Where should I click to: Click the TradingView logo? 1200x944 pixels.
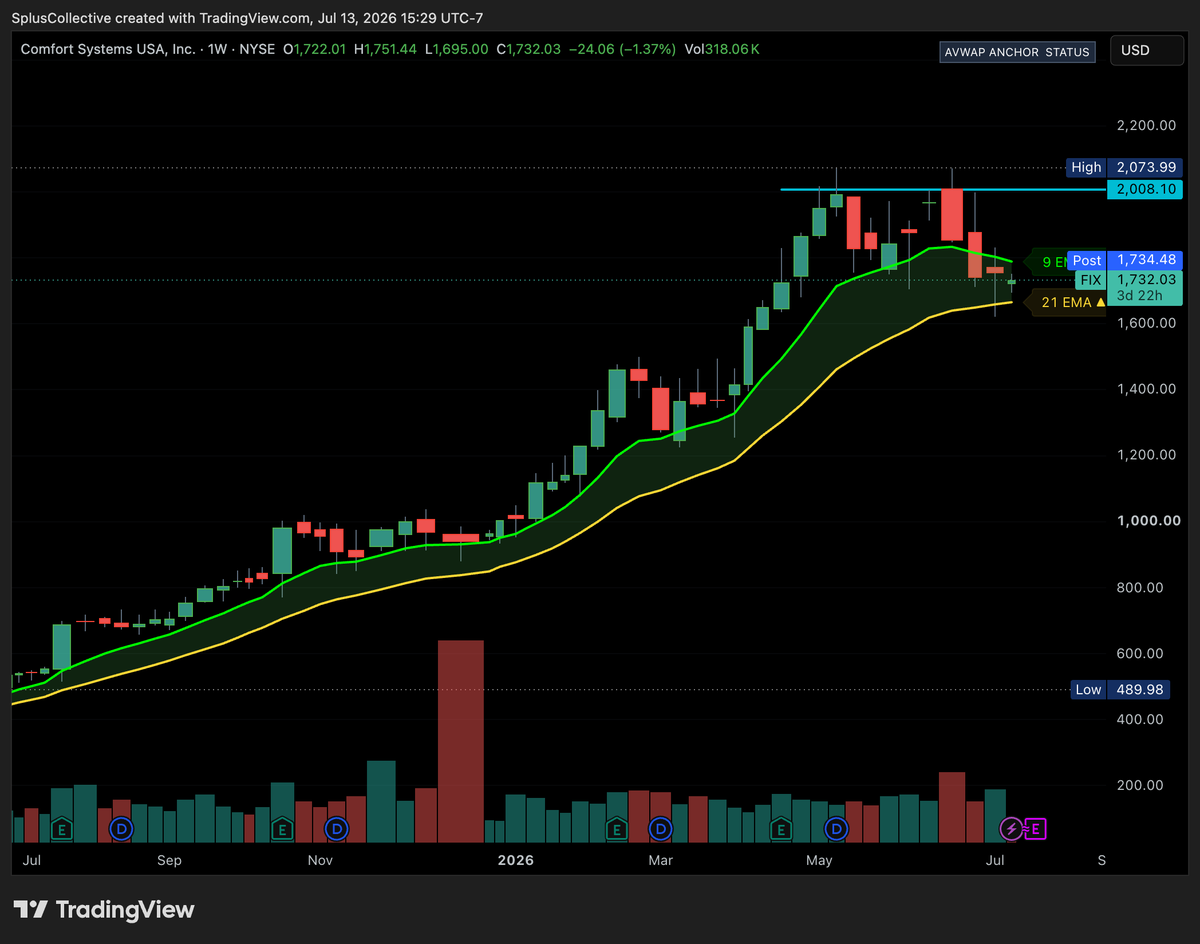104,909
